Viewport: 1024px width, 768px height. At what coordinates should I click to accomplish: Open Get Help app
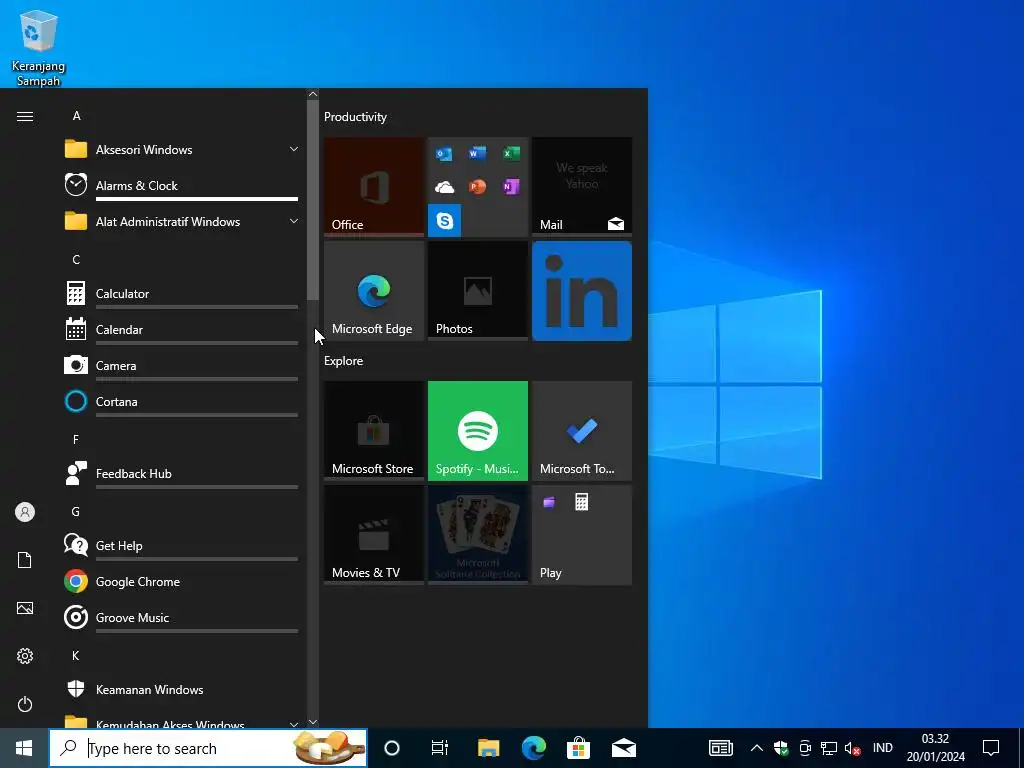click(x=181, y=545)
